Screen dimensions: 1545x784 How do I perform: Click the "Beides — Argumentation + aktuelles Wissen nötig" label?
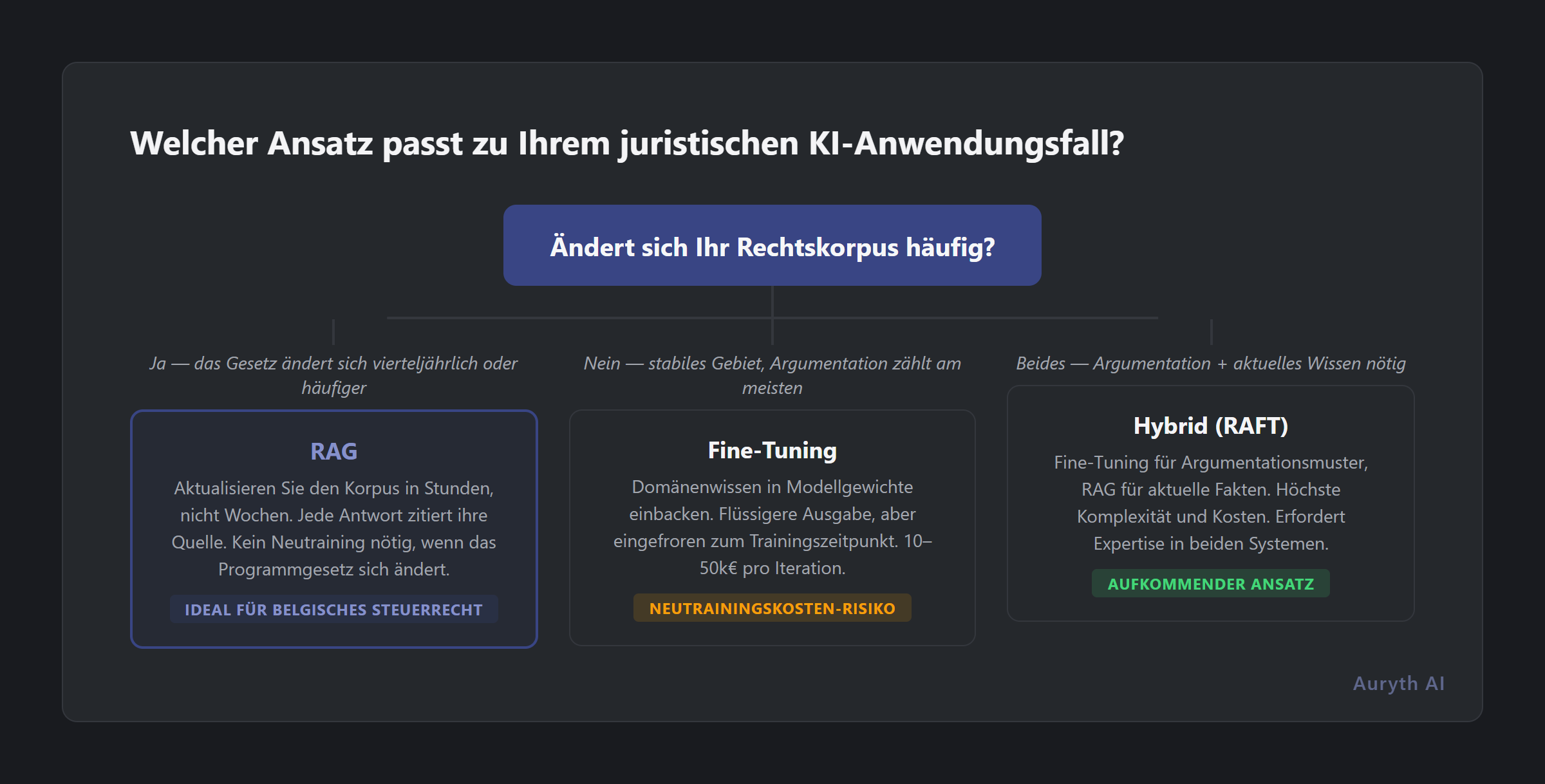(1211, 363)
